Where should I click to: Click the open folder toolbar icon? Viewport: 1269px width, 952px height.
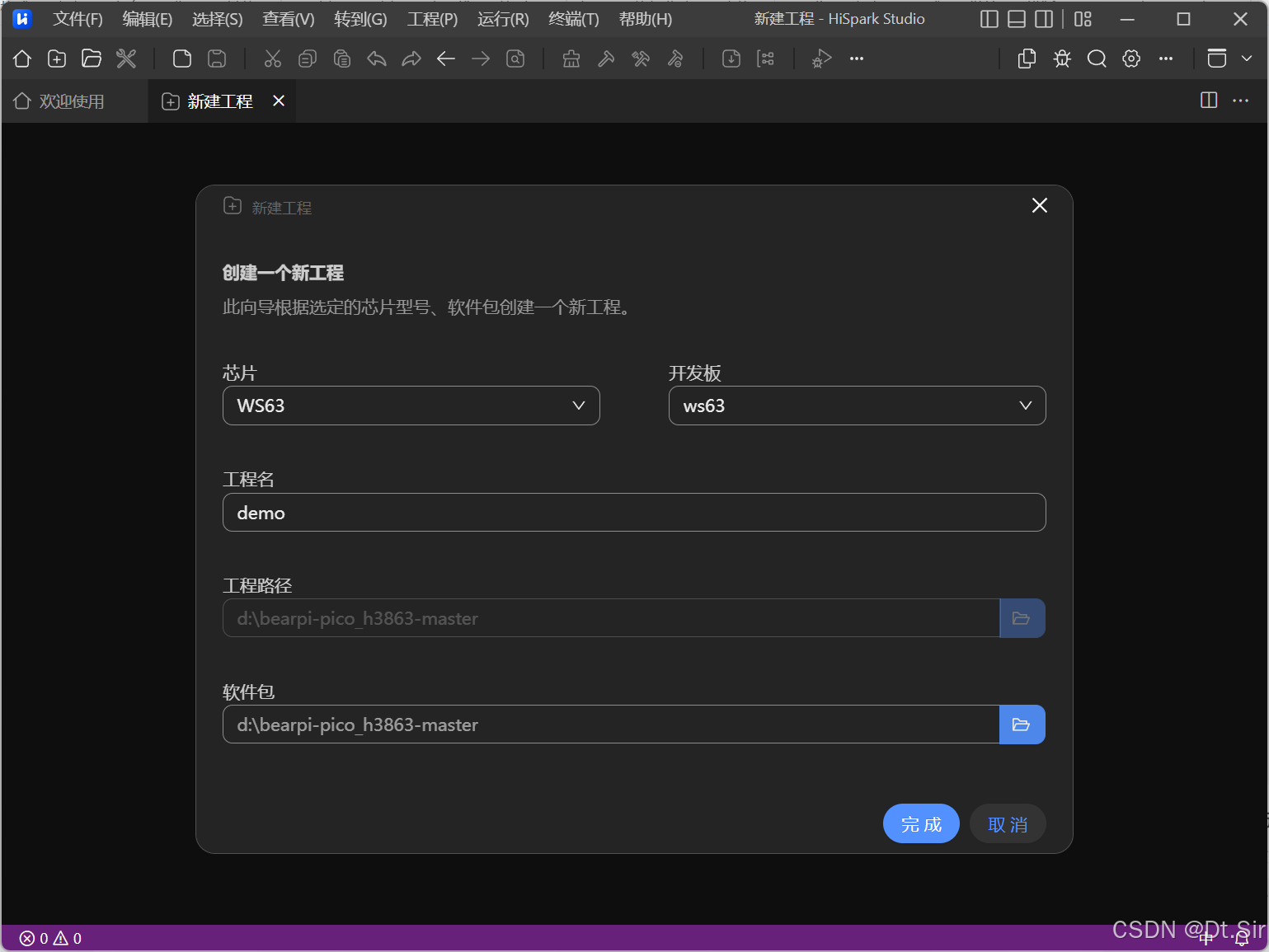[92, 59]
